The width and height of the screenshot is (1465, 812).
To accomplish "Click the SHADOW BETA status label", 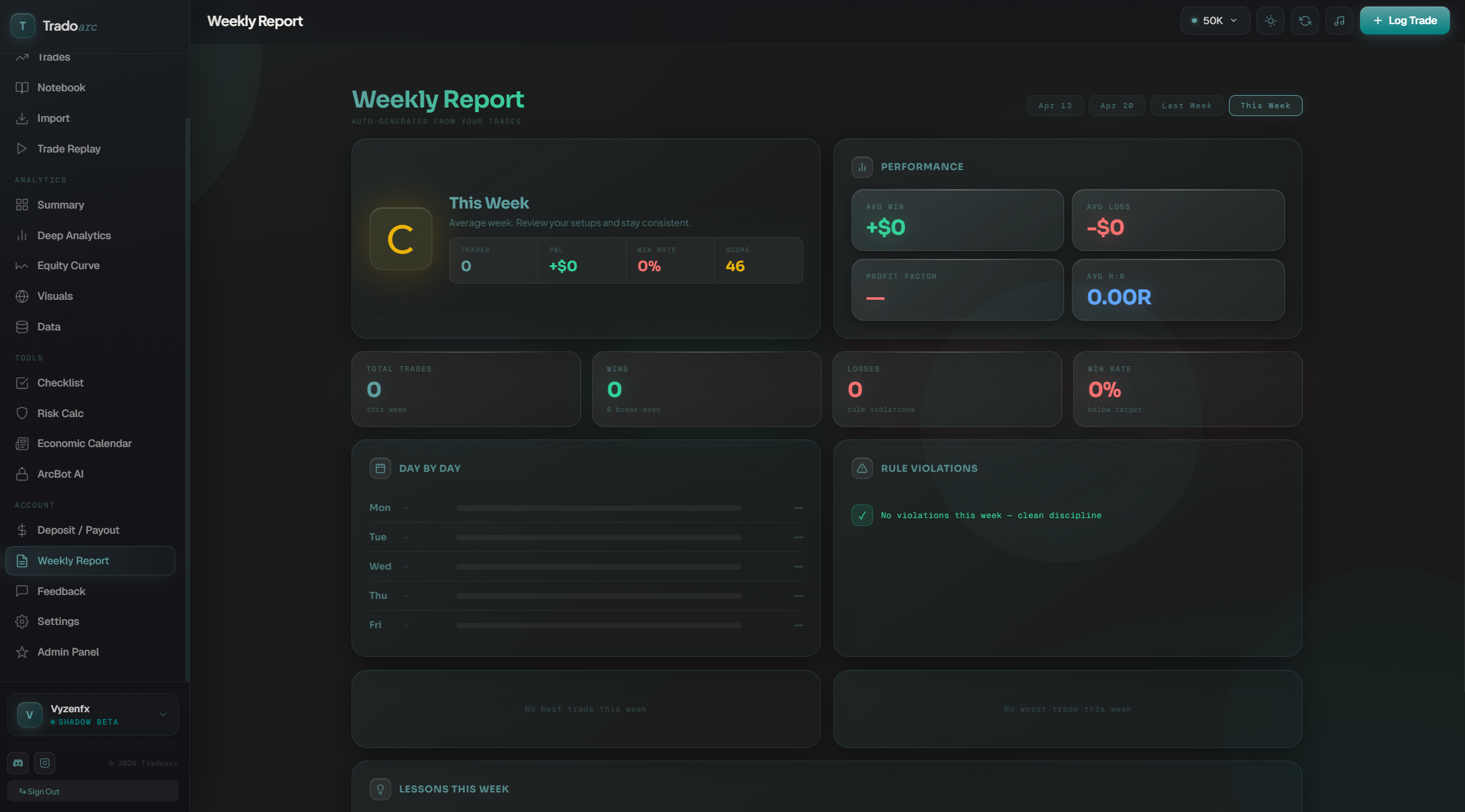I will [88, 722].
